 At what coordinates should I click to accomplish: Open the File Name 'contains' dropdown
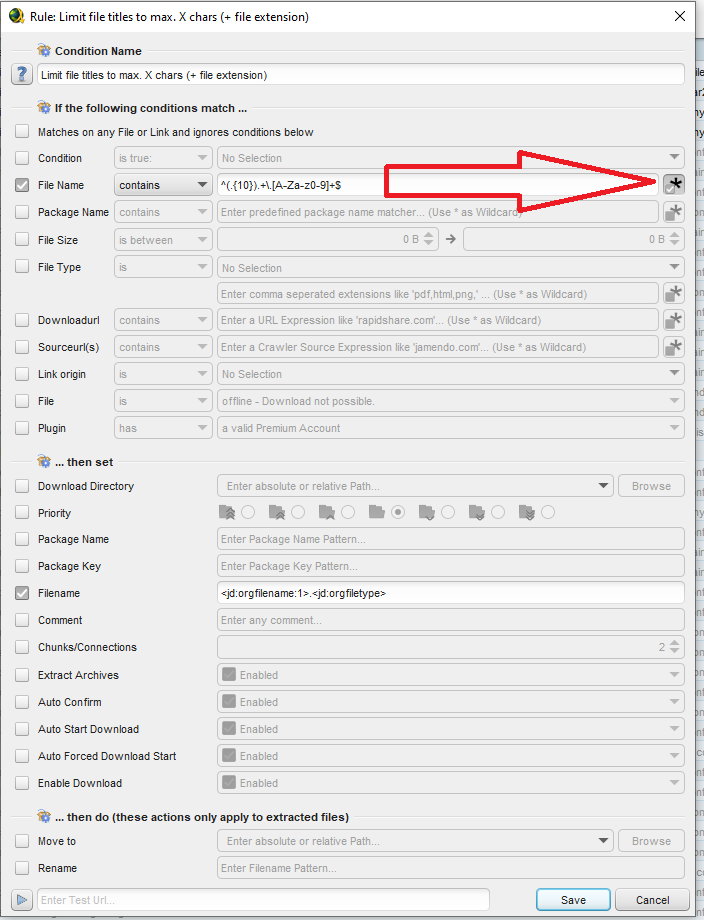tap(162, 185)
